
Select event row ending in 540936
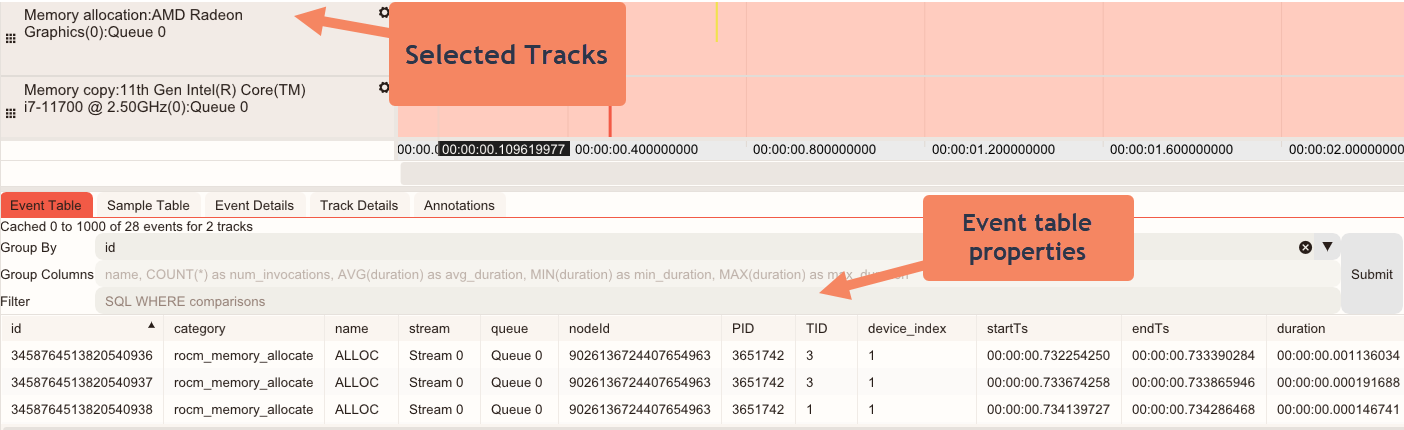coord(82,355)
